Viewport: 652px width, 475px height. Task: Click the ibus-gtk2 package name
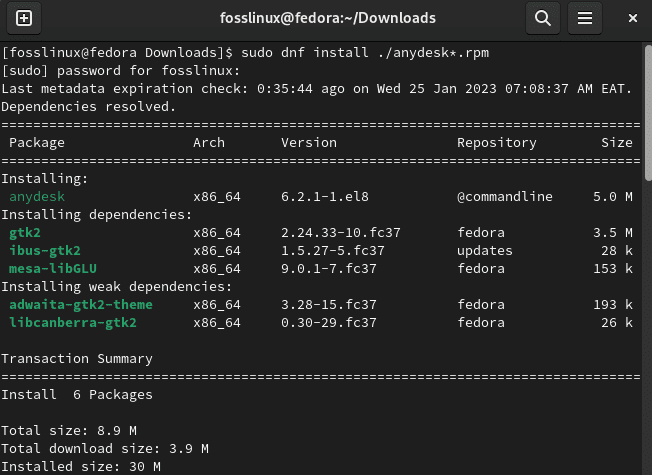pos(45,251)
